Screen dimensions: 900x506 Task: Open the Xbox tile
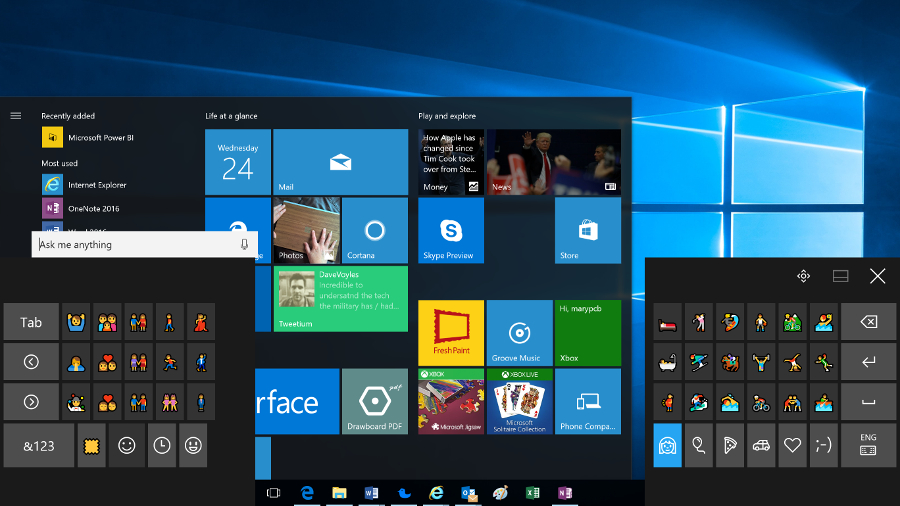588,333
